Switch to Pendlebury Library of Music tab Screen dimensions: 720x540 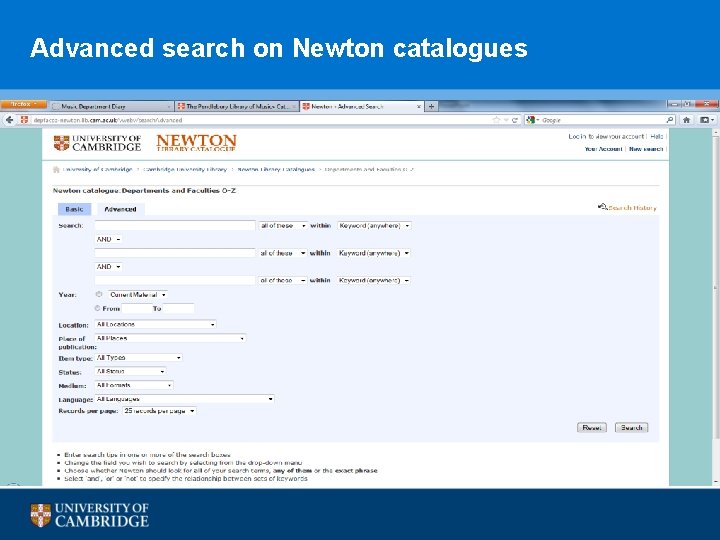pyautogui.click(x=236, y=107)
